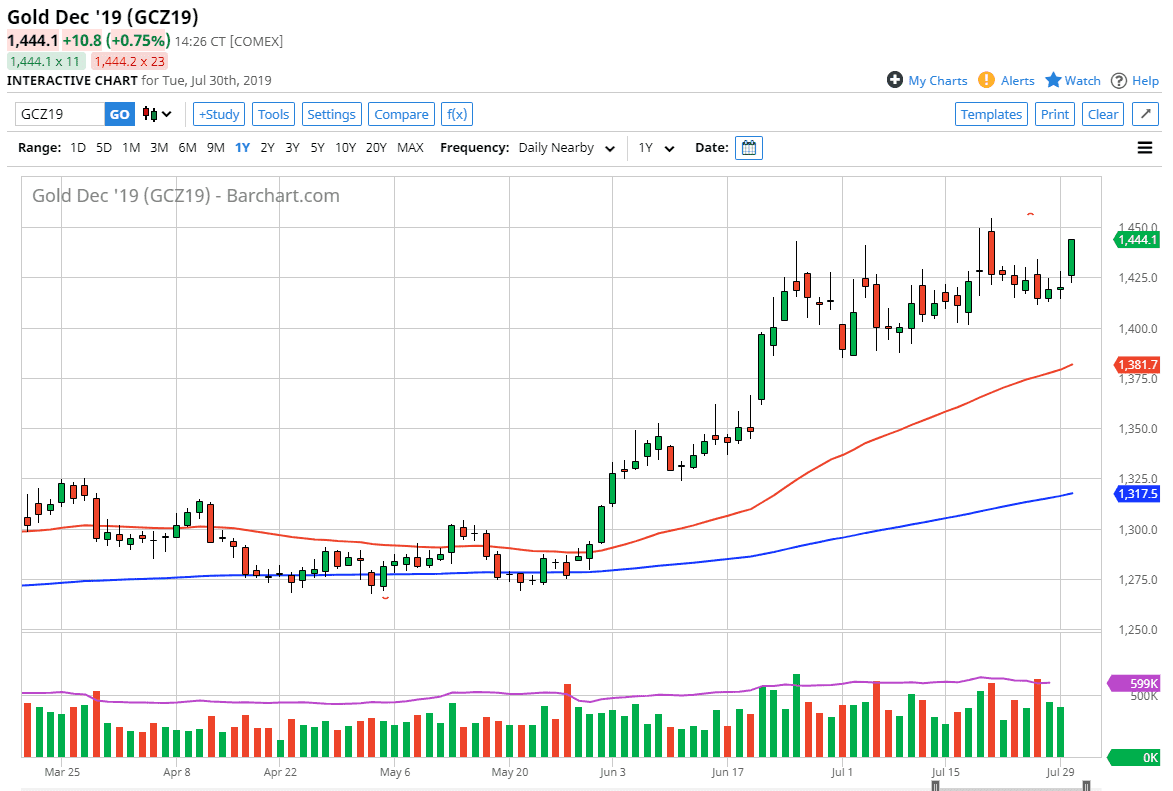Grab the right timeline range slider handle
This screenshot has height=791, width=1173.
(x=1086, y=786)
